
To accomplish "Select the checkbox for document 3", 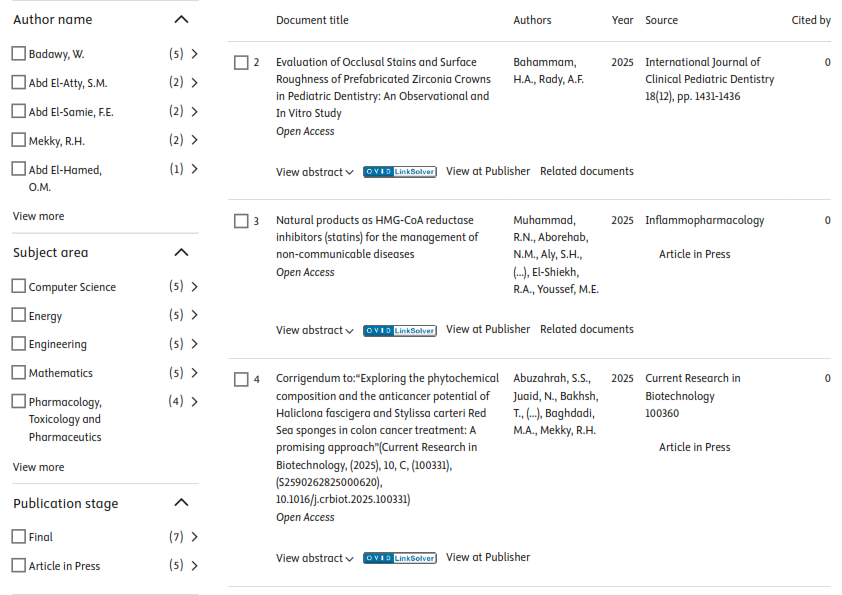I will point(241,221).
